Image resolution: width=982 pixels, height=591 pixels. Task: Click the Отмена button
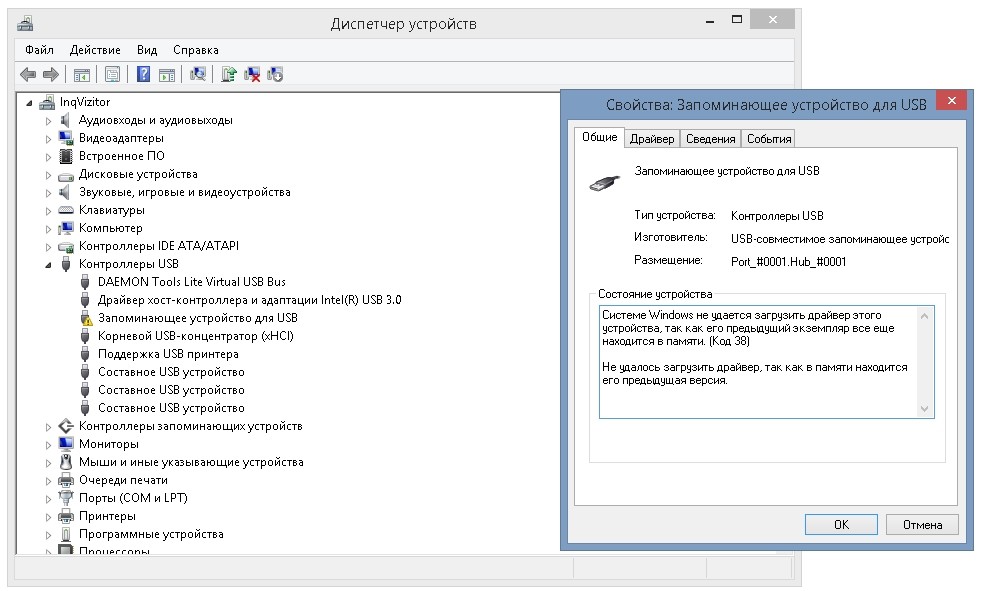[x=922, y=525]
